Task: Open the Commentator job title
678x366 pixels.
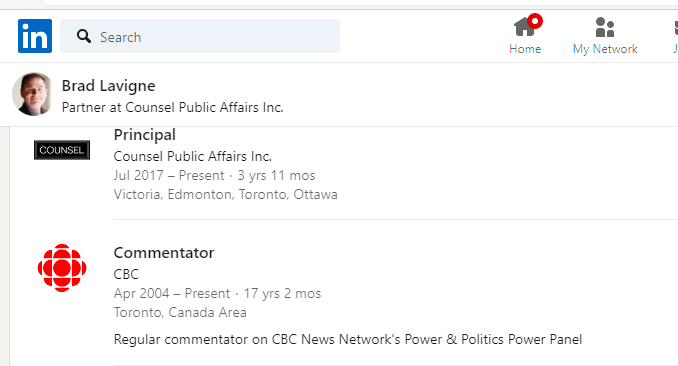Action: pos(164,253)
